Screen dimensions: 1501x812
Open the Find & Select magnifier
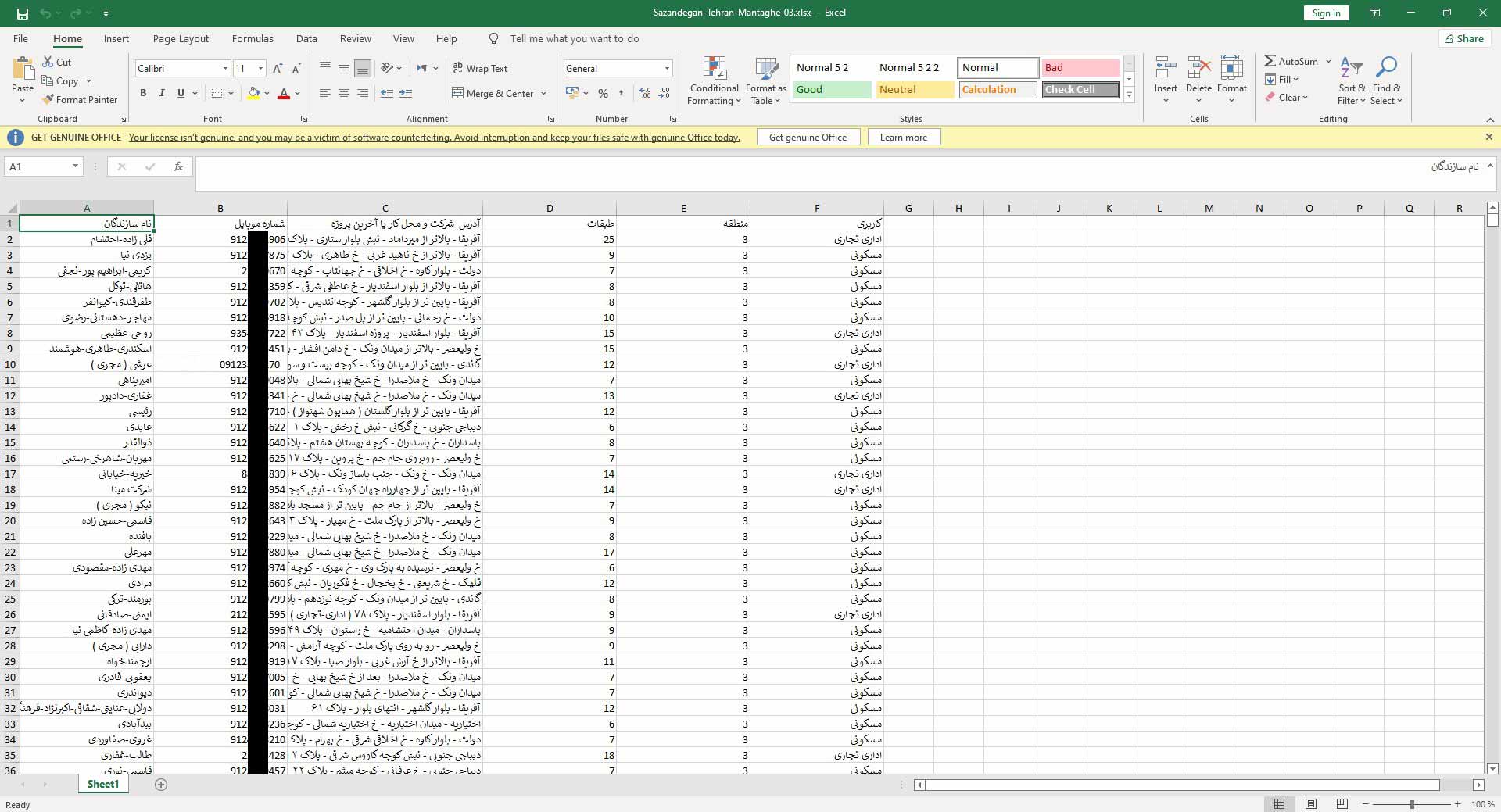click(x=1386, y=69)
